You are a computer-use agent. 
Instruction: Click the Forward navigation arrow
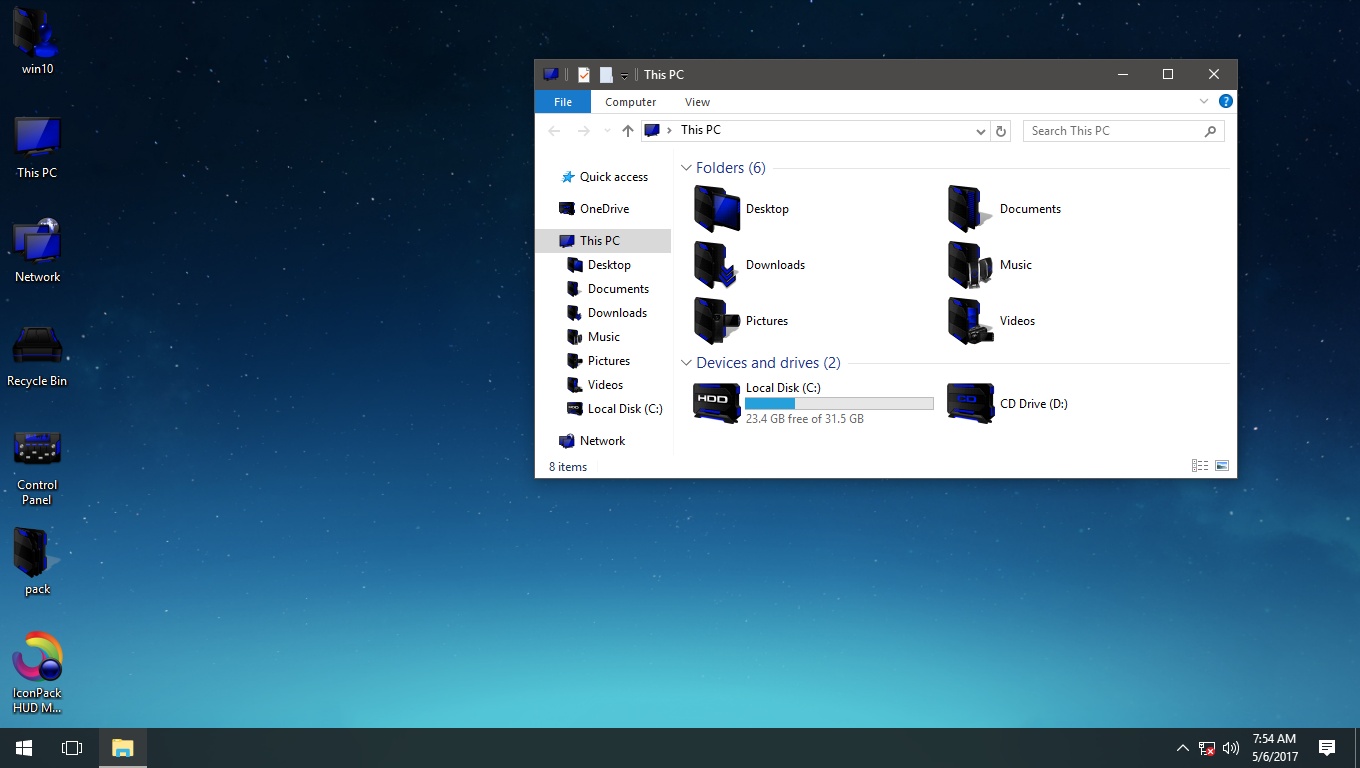click(584, 131)
